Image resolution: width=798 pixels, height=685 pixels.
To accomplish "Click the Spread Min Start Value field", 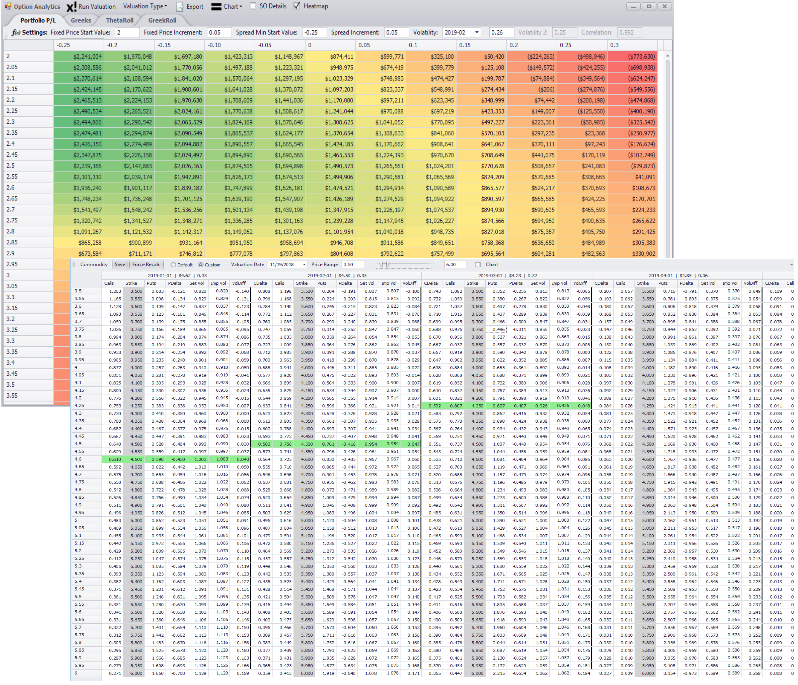I will tap(314, 32).
